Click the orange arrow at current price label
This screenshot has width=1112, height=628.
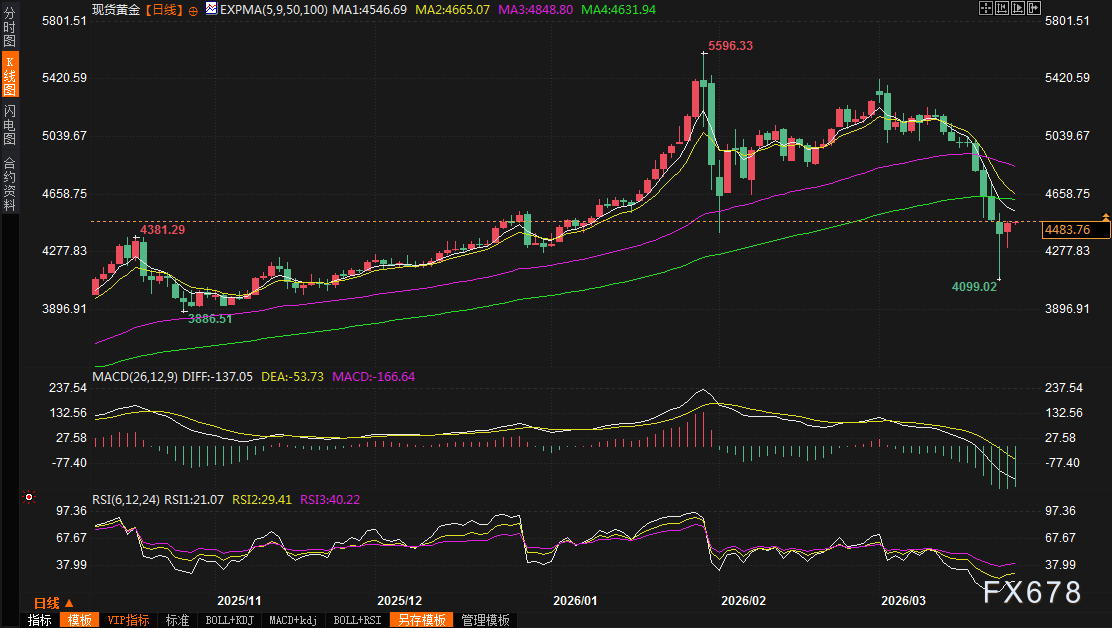point(1105,217)
